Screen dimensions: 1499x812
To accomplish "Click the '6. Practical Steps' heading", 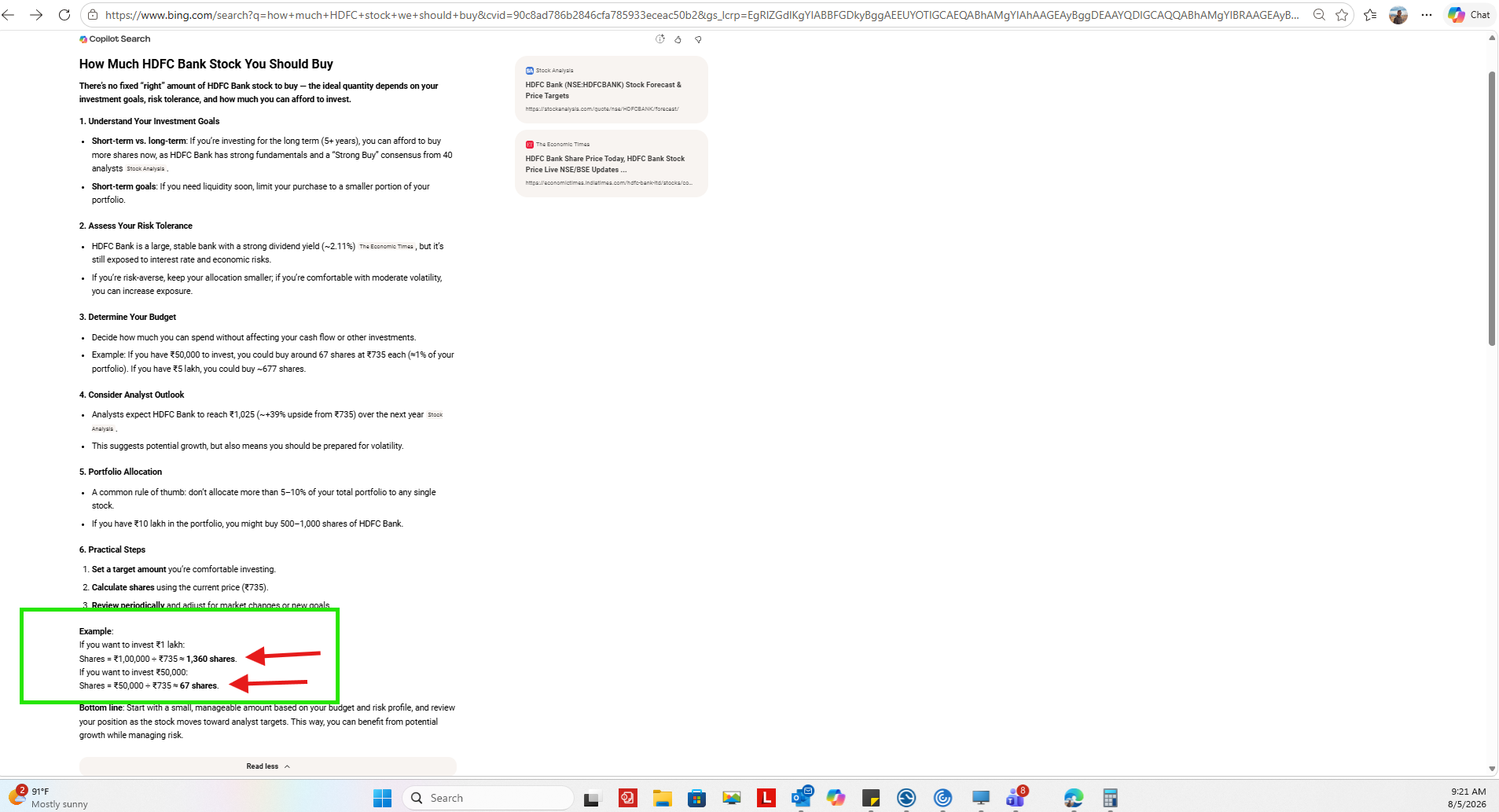I will click(112, 549).
